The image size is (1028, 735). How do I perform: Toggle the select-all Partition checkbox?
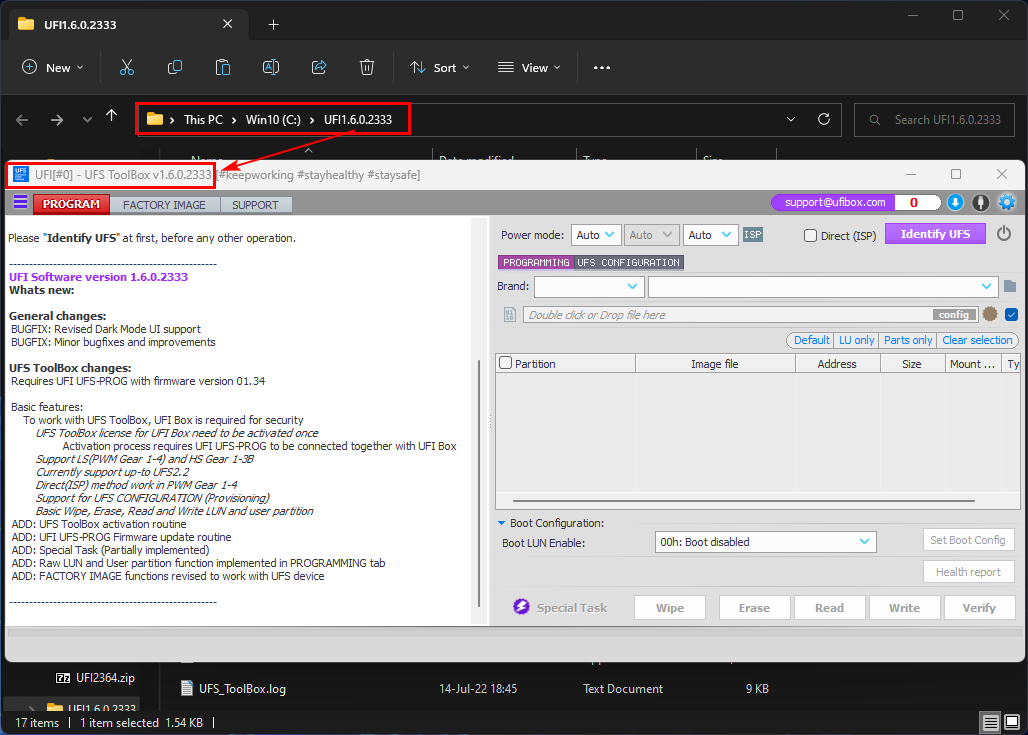[506, 364]
